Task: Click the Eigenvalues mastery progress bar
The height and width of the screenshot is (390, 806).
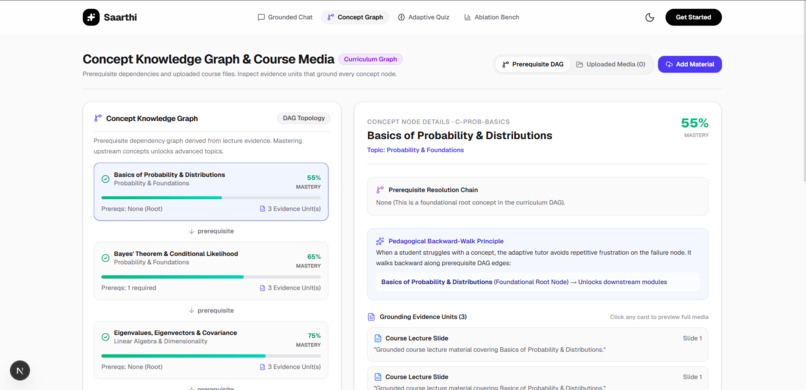Action: 211,356
